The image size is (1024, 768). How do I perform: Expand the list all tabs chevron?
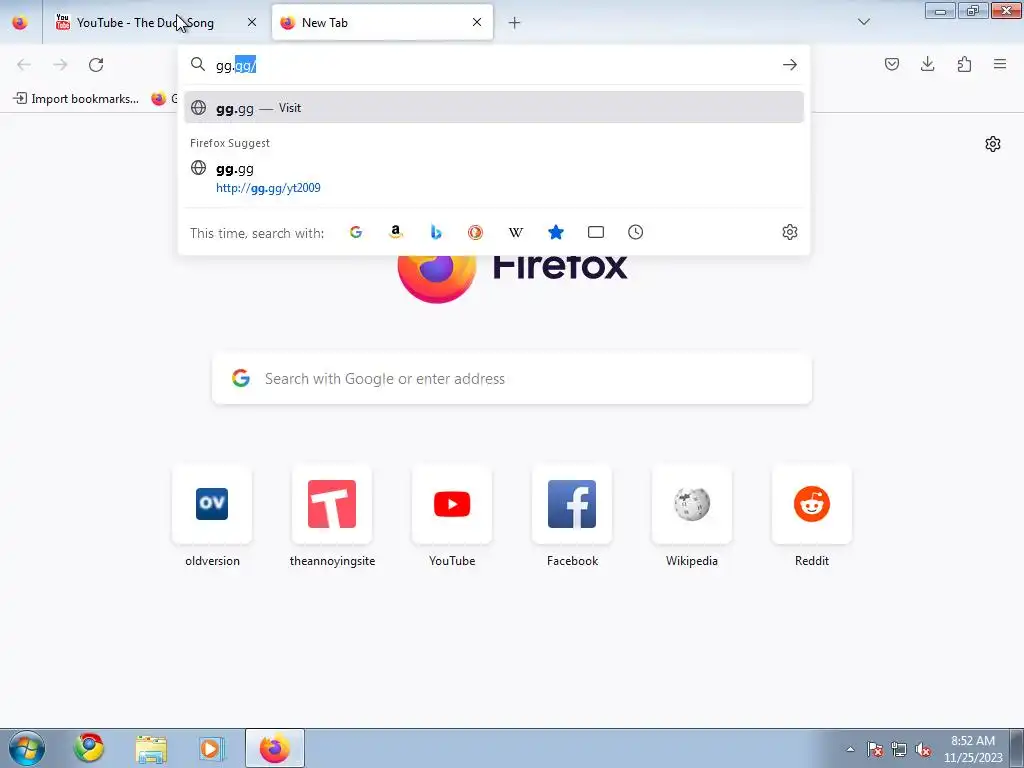coord(863,22)
